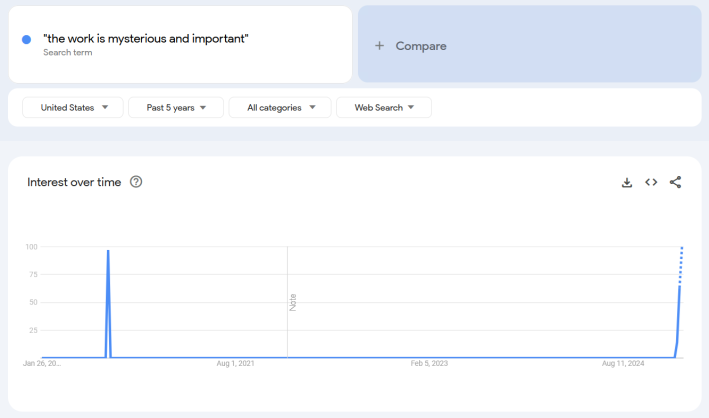Click the Interest over time heading
709x418 pixels.
point(74,182)
